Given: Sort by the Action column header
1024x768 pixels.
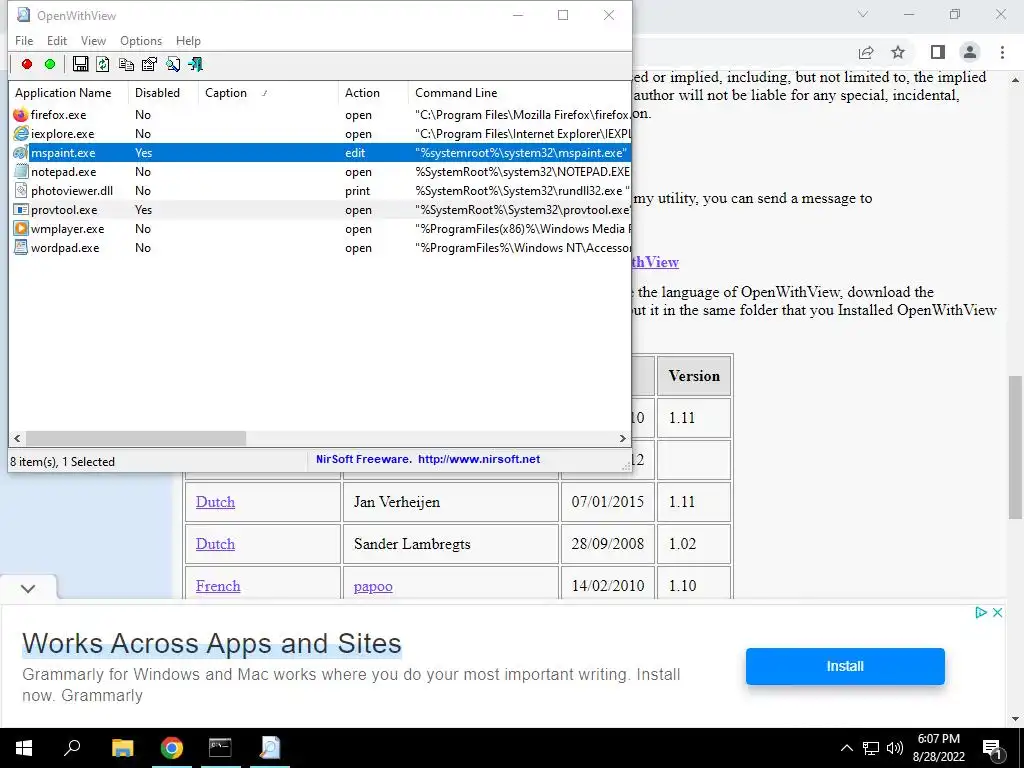Looking at the screenshot, I should pyautogui.click(x=373, y=93).
